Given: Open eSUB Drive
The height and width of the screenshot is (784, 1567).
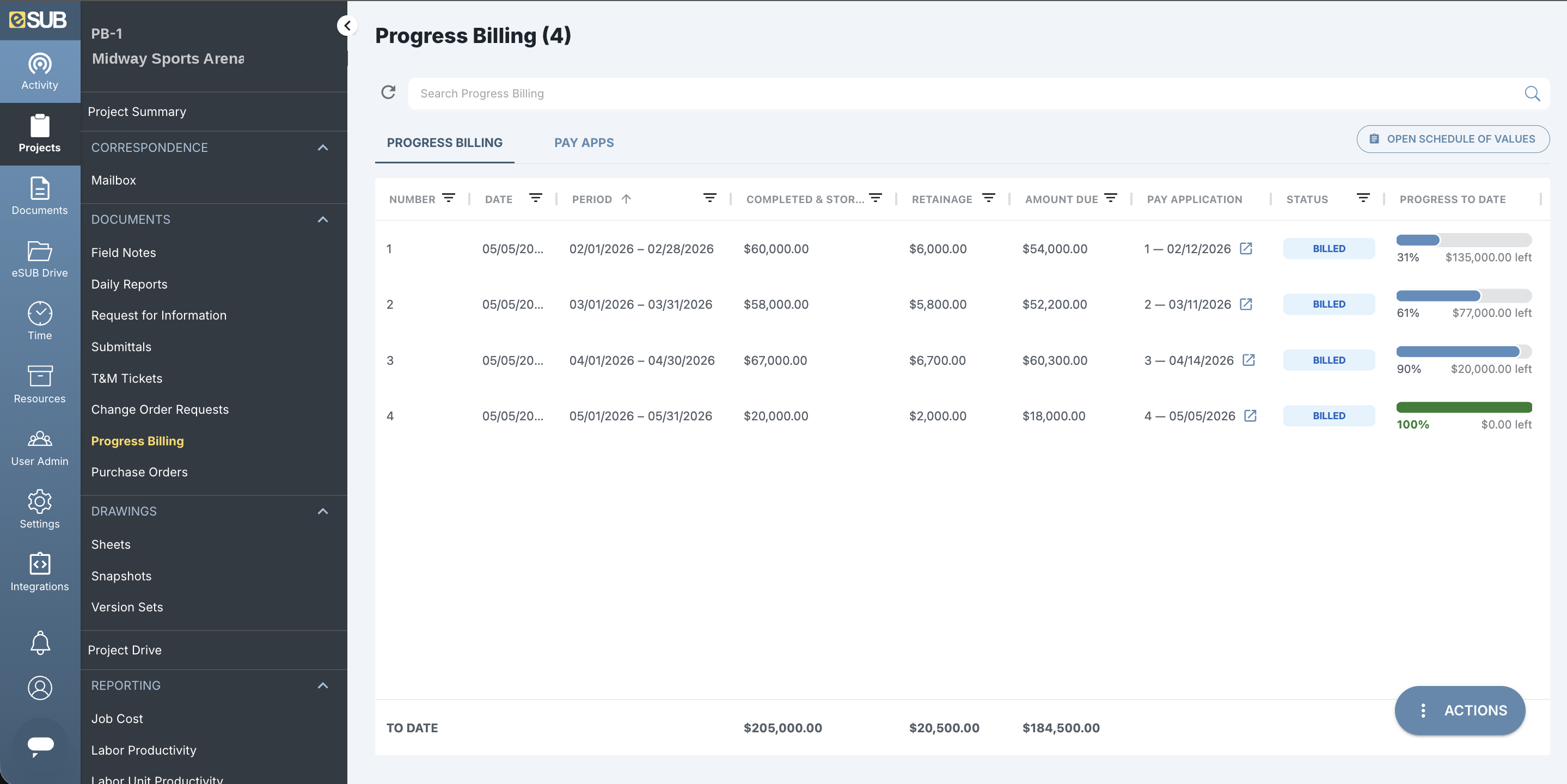Looking at the screenshot, I should pyautogui.click(x=40, y=259).
